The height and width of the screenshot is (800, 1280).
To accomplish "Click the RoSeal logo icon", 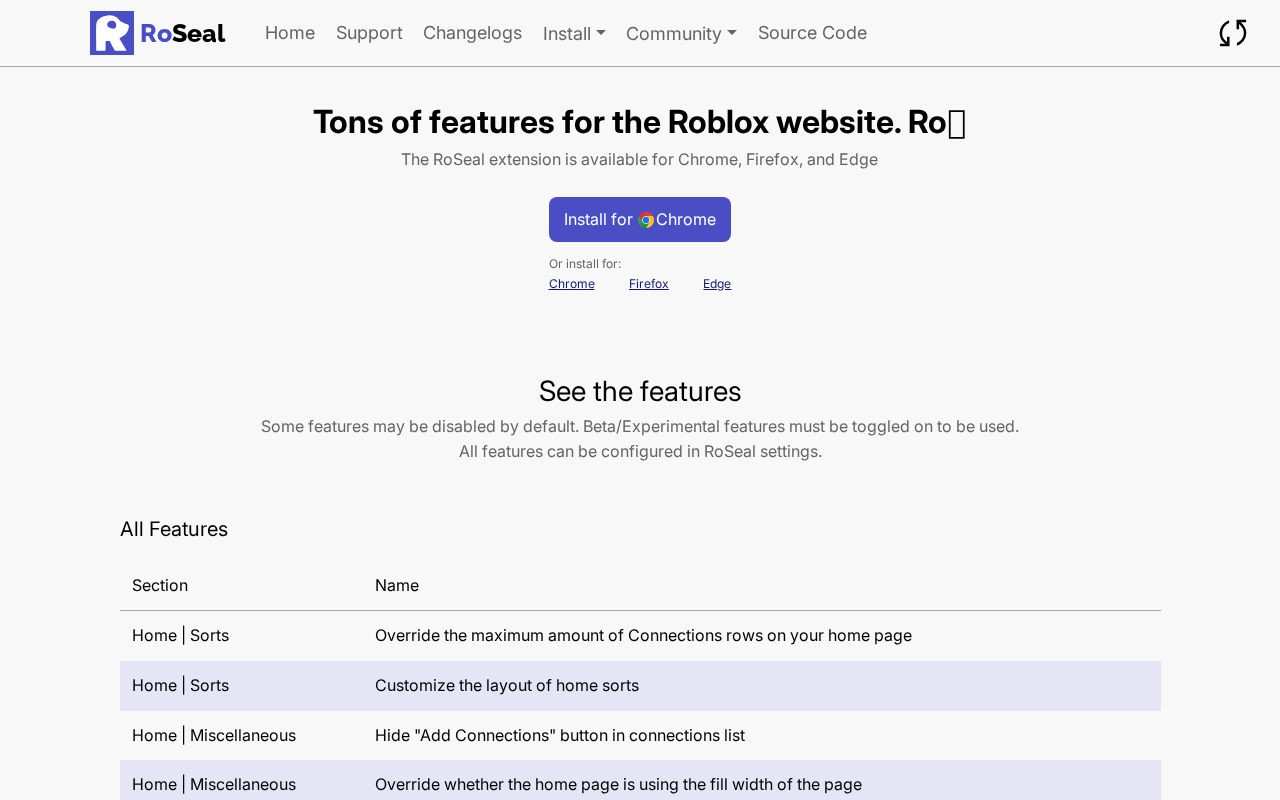I will point(112,33).
